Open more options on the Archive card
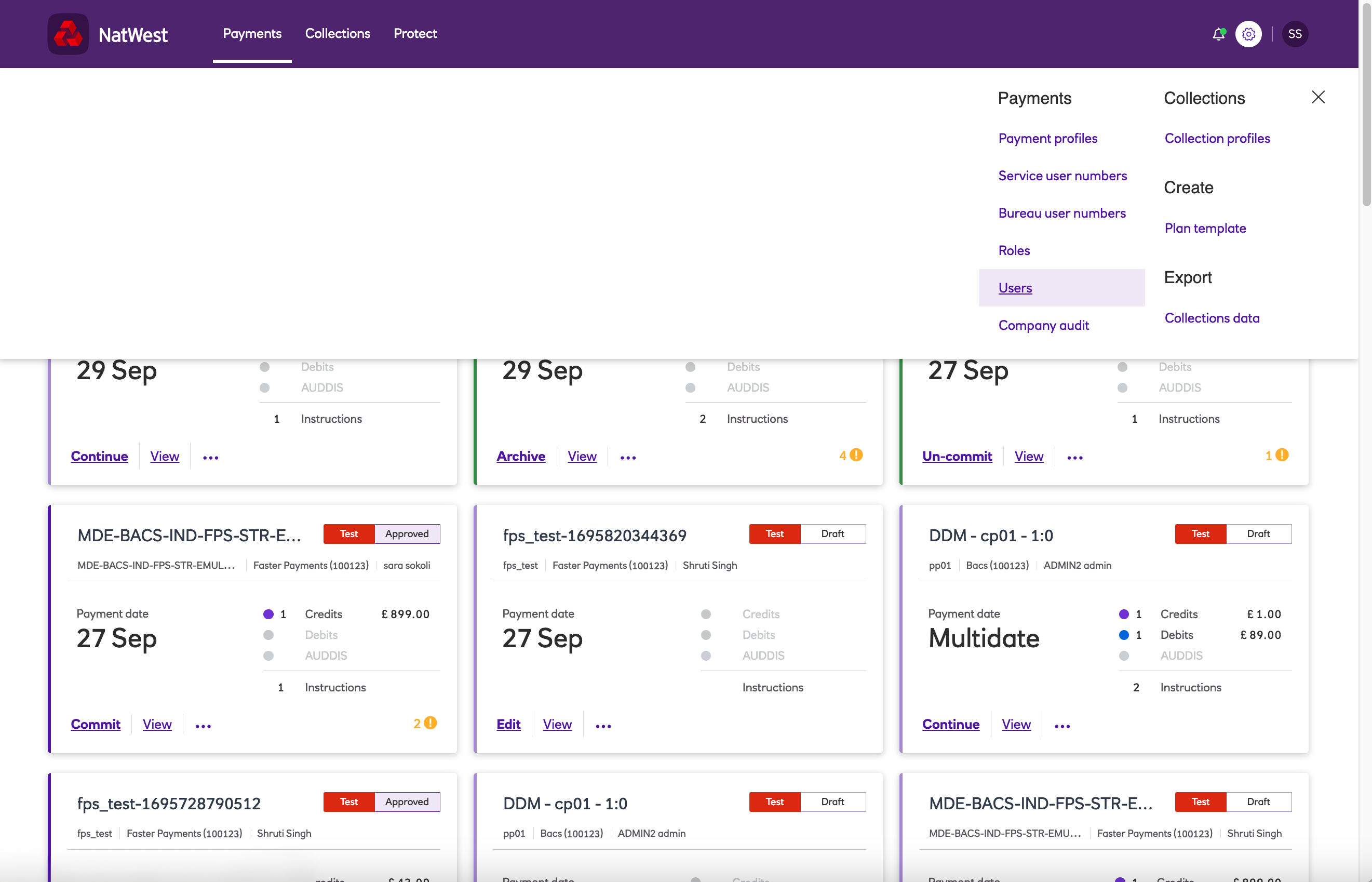 [x=628, y=457]
